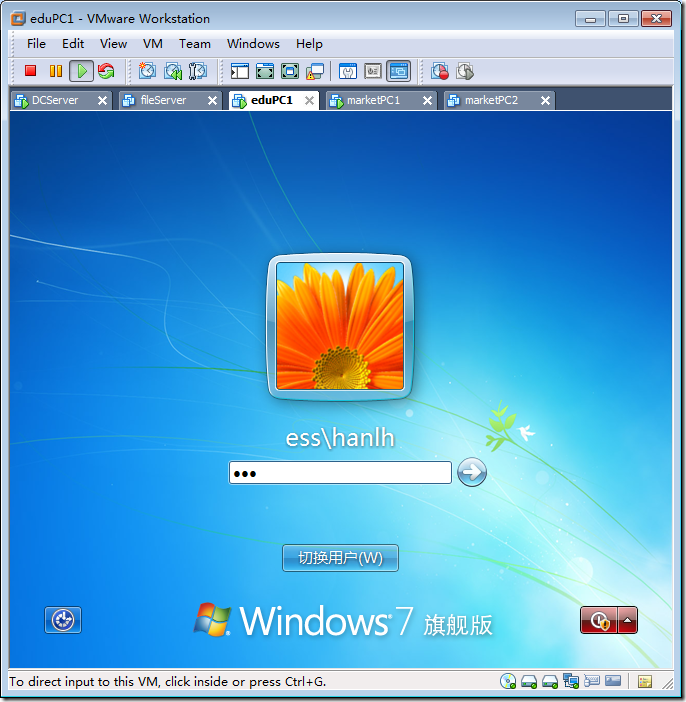Show the appliance view toolbar icon
The height and width of the screenshot is (702, 686).
pyautogui.click(x=373, y=71)
